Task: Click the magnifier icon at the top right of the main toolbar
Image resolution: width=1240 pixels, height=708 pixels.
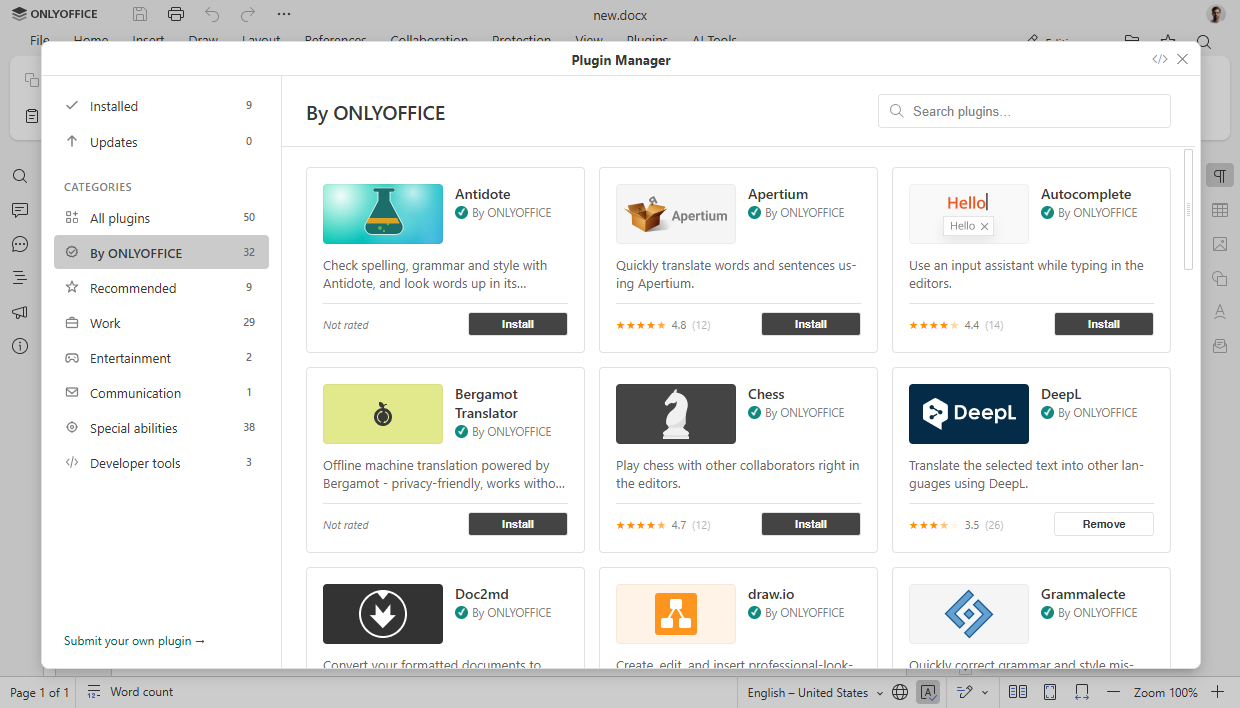Action: point(1205,42)
